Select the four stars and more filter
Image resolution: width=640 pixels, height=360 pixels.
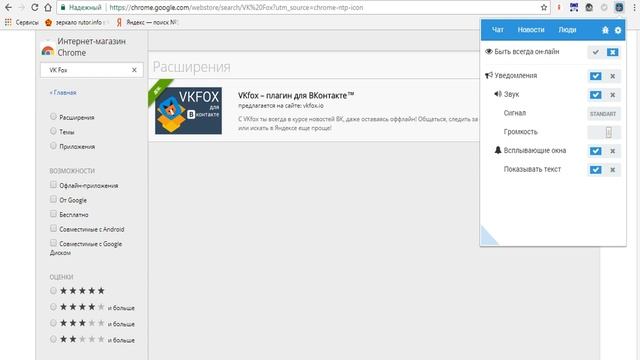53,307
